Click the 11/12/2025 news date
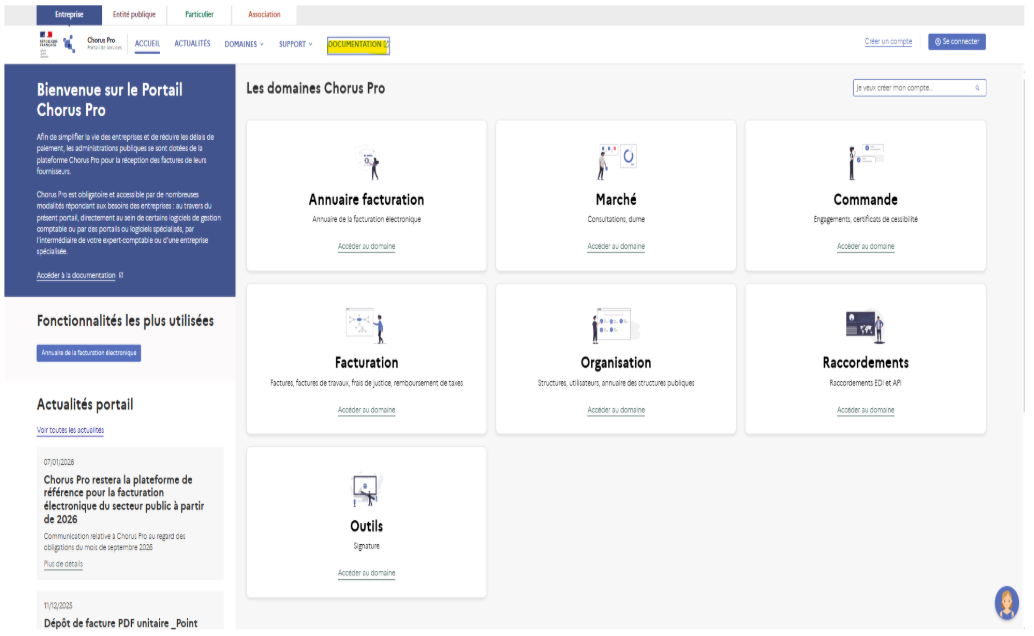Screen dimensions: 1034x636 click(58, 606)
